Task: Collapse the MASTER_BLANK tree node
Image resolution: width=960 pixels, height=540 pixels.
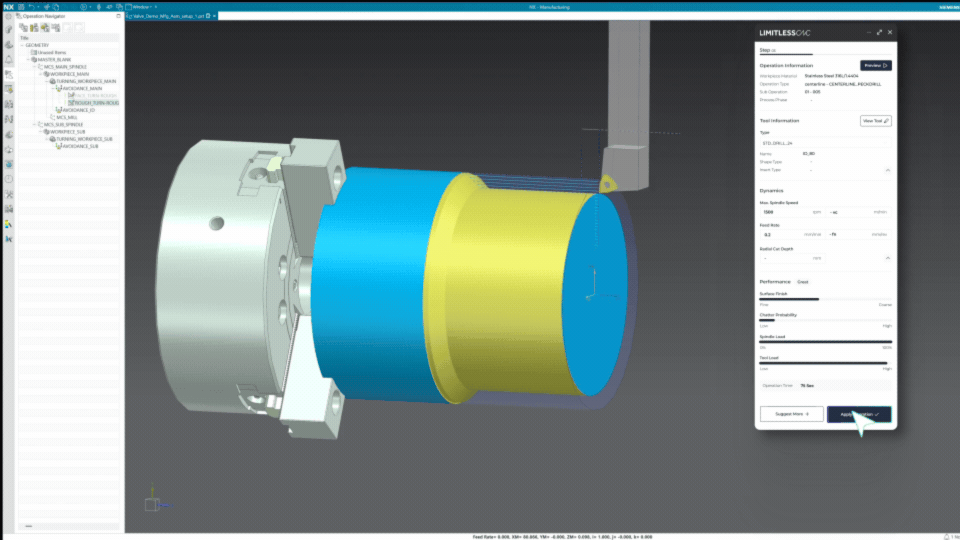Action: point(28,59)
